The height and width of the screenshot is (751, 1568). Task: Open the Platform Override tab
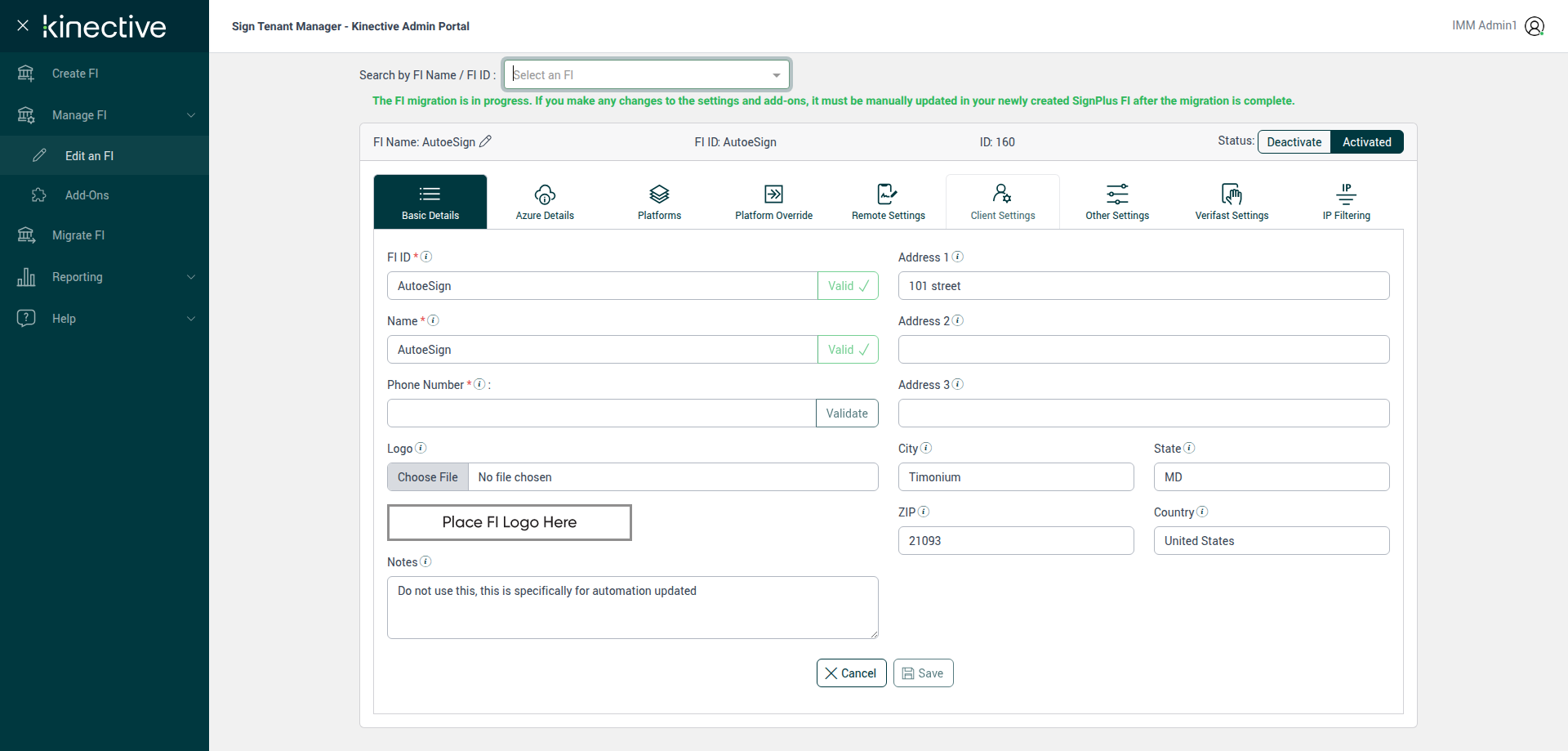click(774, 202)
